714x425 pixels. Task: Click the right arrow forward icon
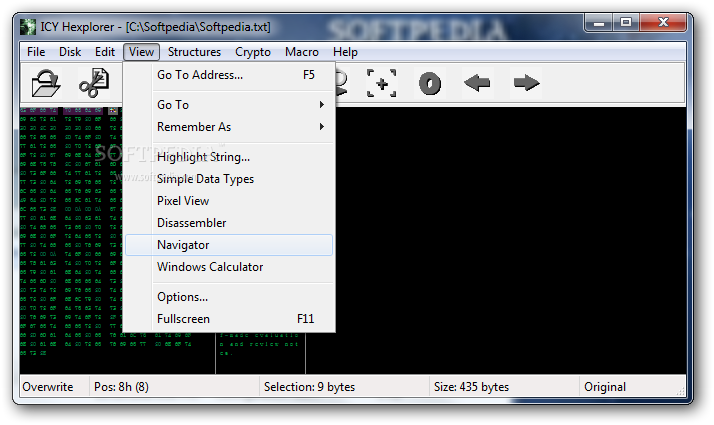(526, 83)
